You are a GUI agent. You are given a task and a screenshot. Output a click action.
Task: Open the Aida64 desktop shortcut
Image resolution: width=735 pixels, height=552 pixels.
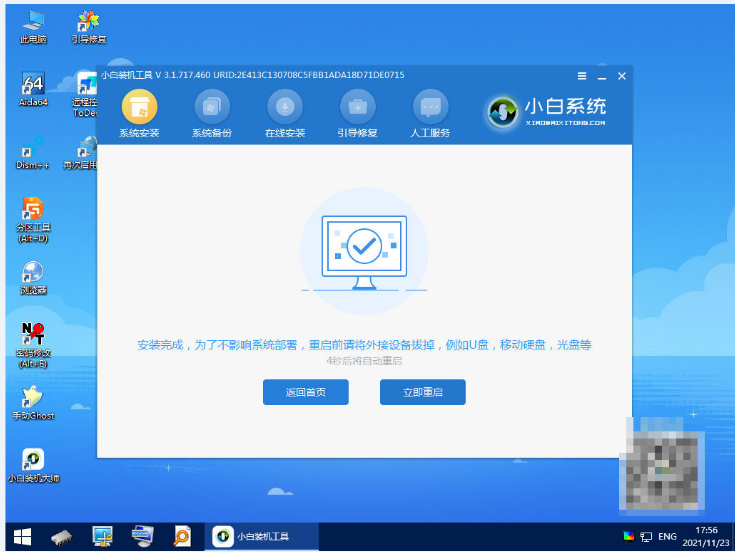[x=32, y=87]
